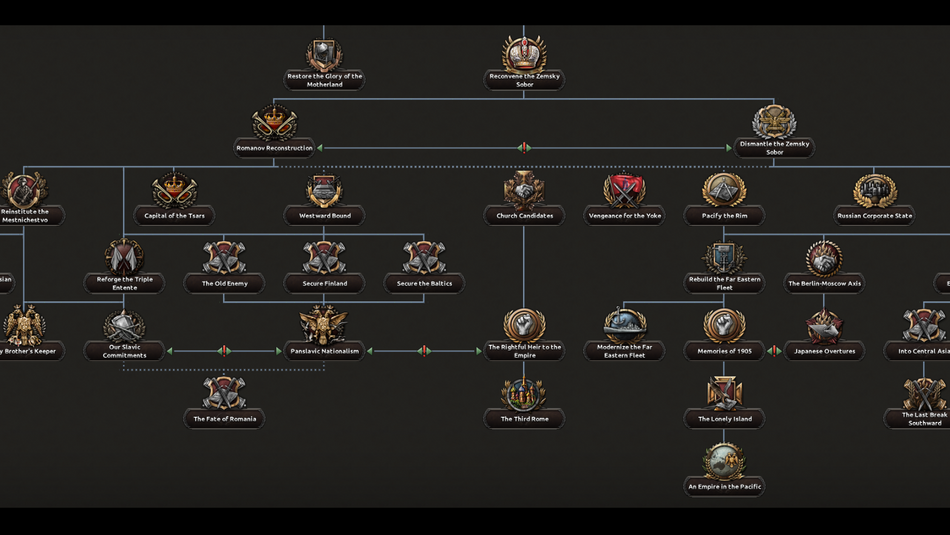Click the Capital of the Tsars label text
The width and height of the screenshot is (950, 535).
[174, 216]
